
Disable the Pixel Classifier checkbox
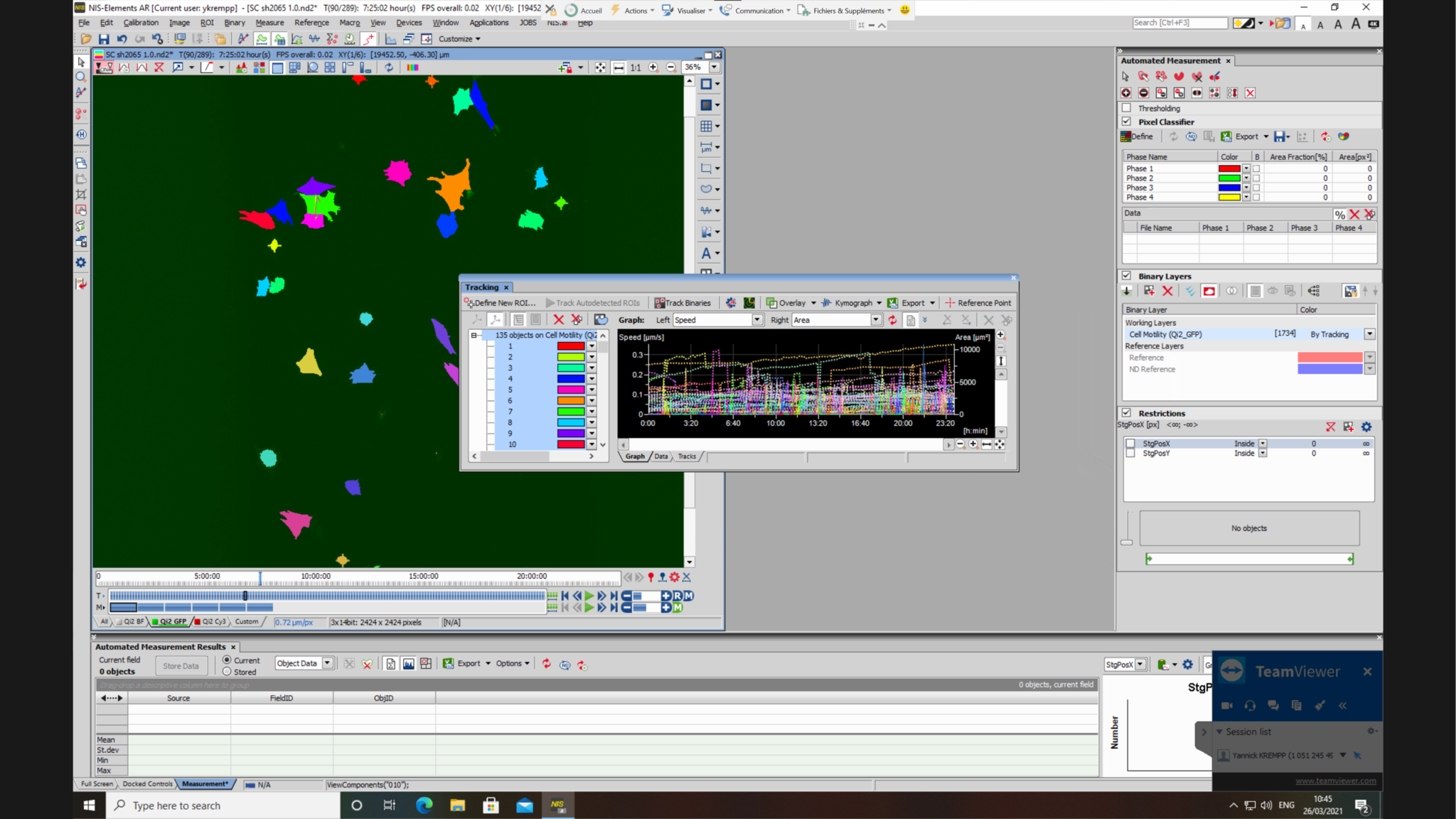[1127, 122]
